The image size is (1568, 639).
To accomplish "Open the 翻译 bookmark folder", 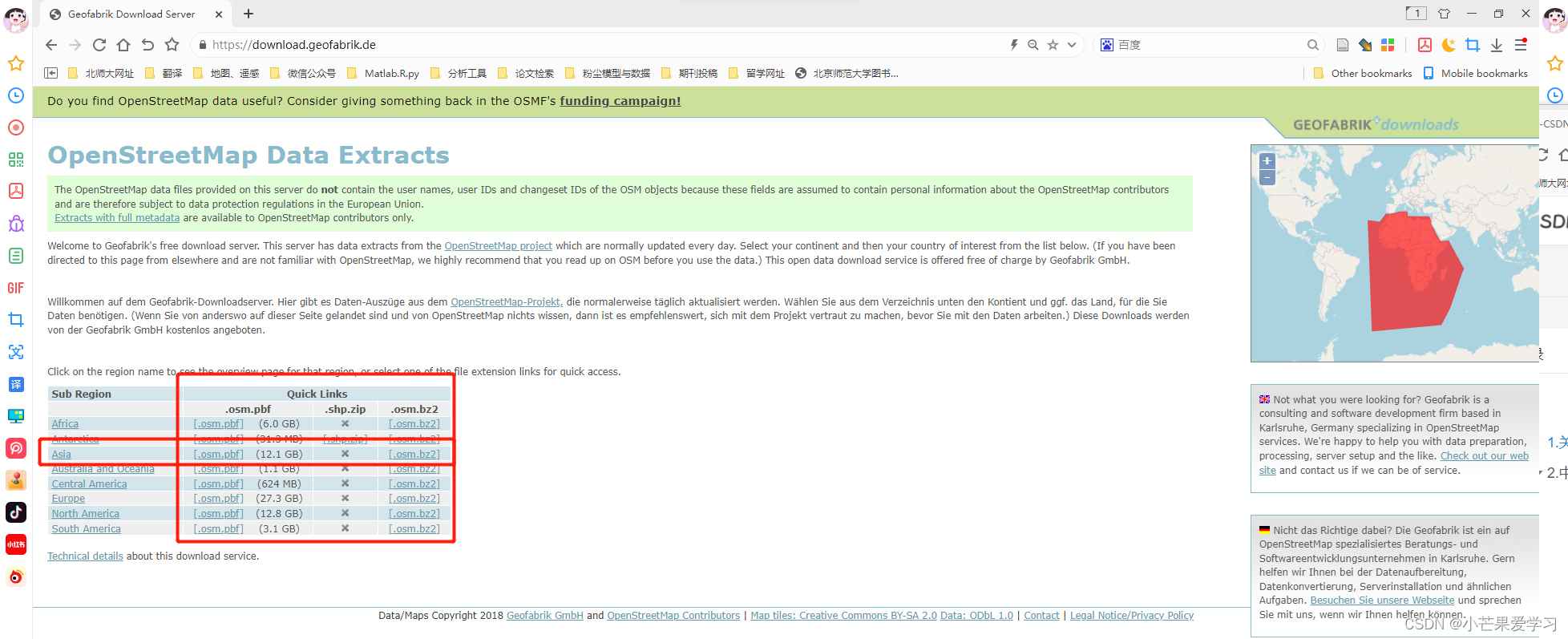I will (164, 73).
